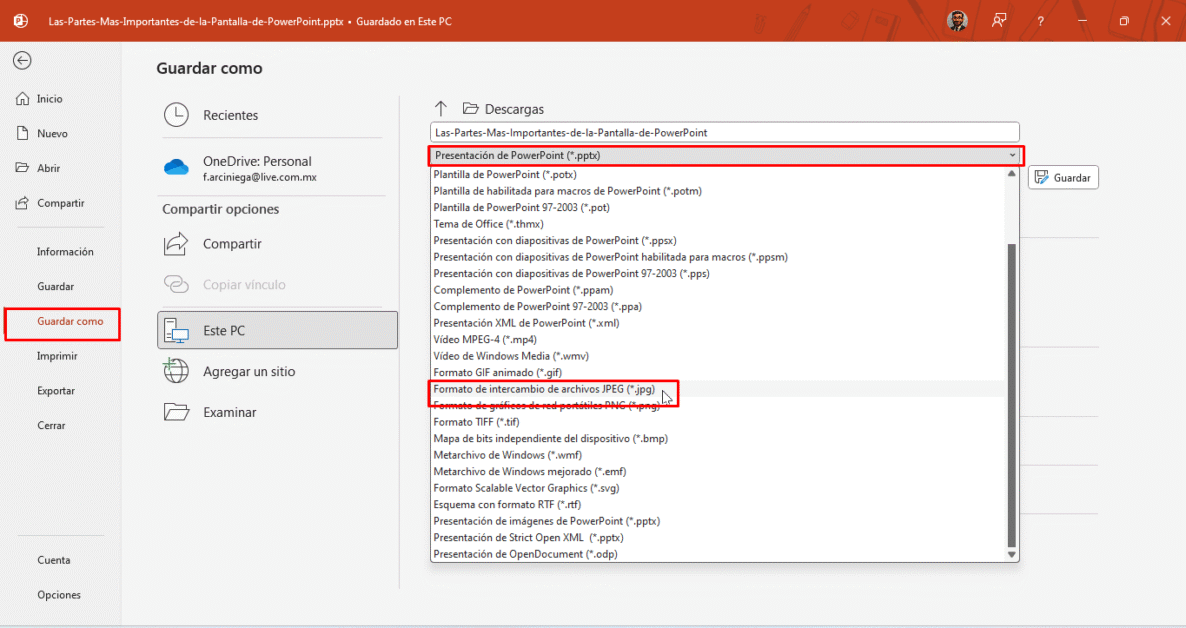Click the Examinar folder icon

[x=176, y=412]
